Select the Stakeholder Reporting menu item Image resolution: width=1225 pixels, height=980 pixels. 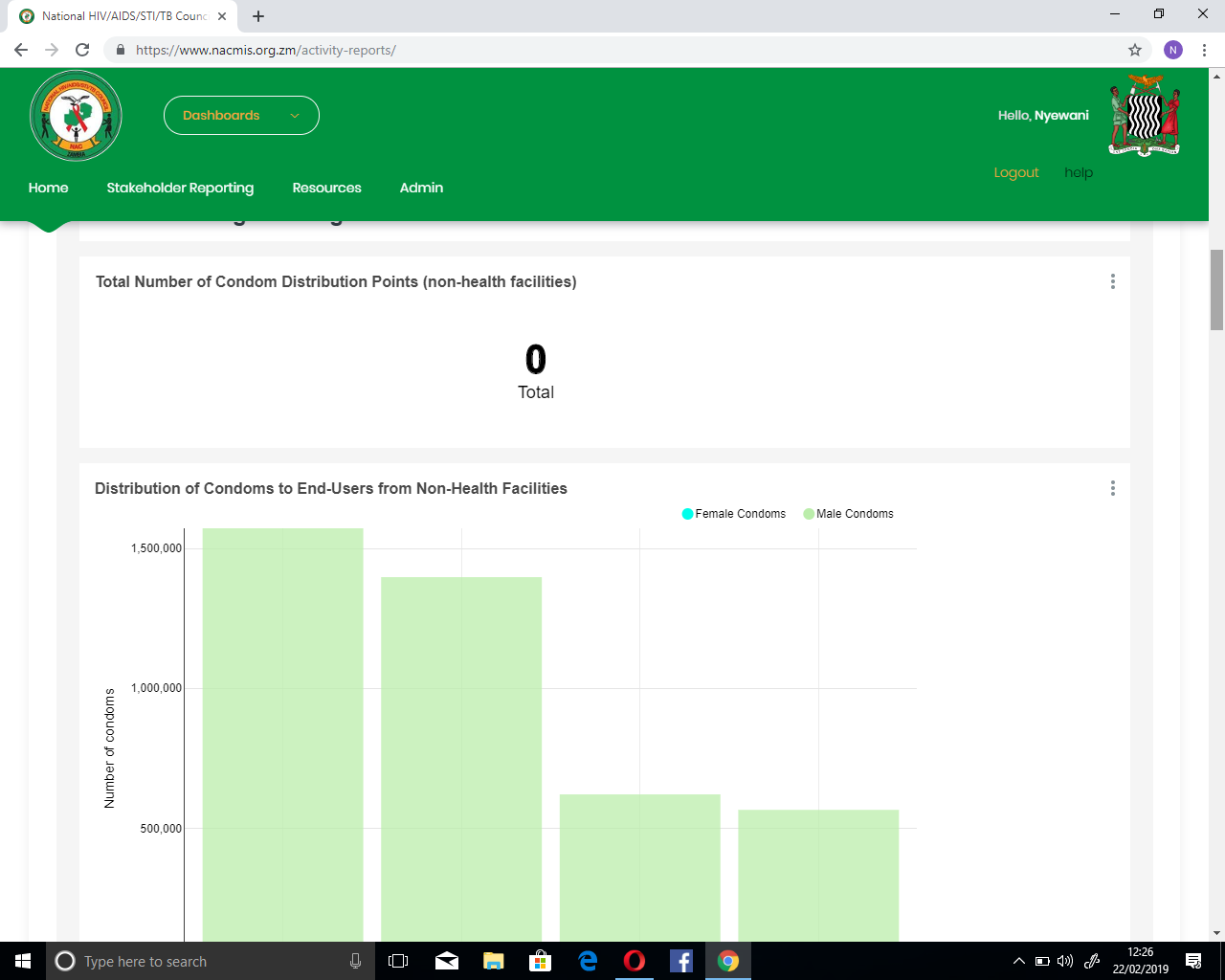[x=180, y=188]
